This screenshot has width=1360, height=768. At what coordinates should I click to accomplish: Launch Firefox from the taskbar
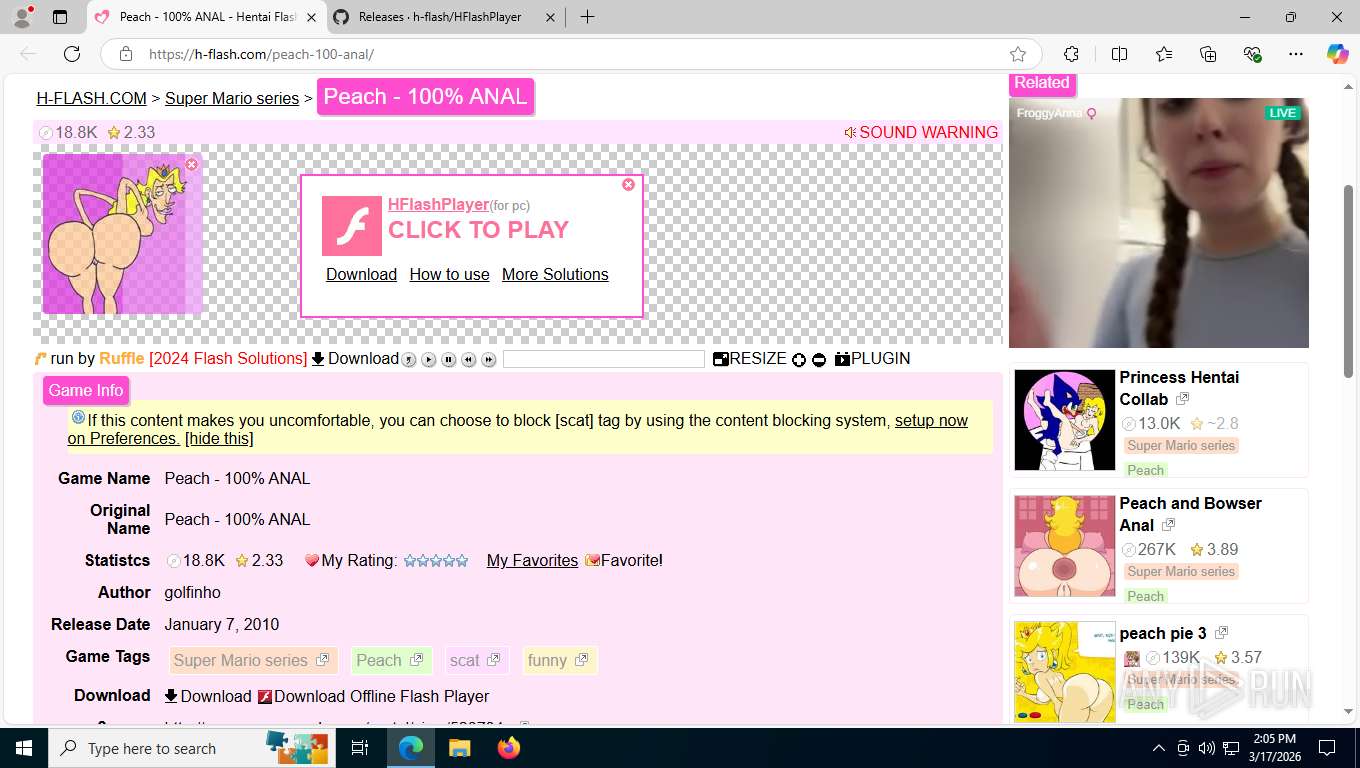click(509, 748)
